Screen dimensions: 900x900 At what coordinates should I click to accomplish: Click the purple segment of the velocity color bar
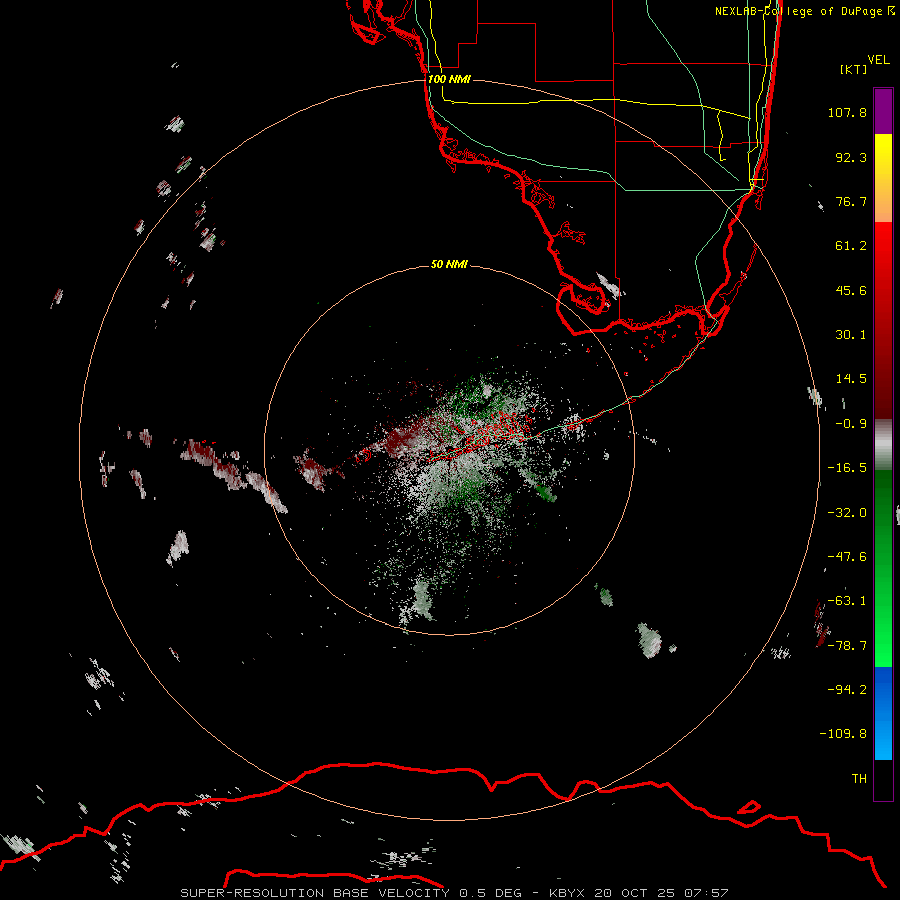[883, 111]
